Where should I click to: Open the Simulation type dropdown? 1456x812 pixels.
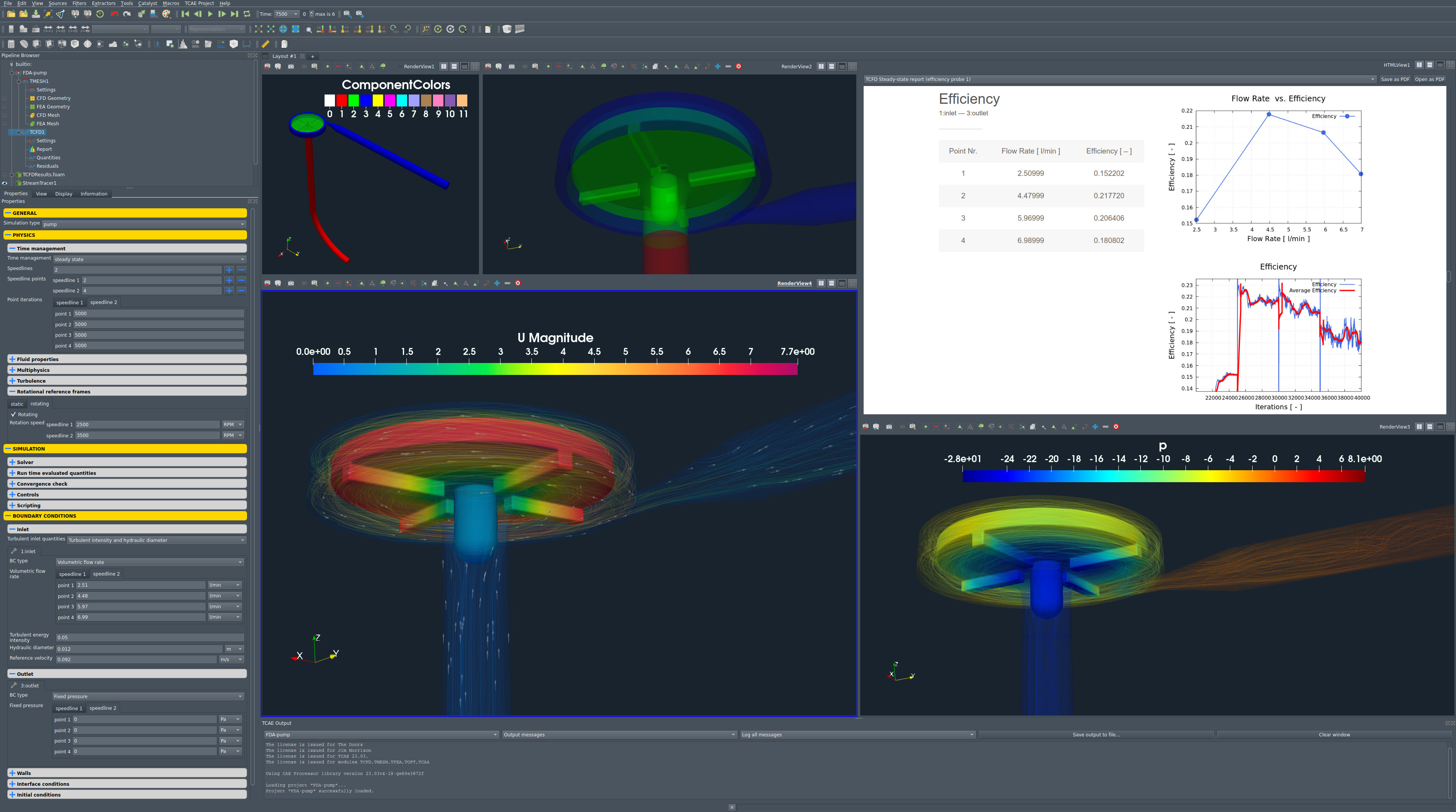pos(144,225)
